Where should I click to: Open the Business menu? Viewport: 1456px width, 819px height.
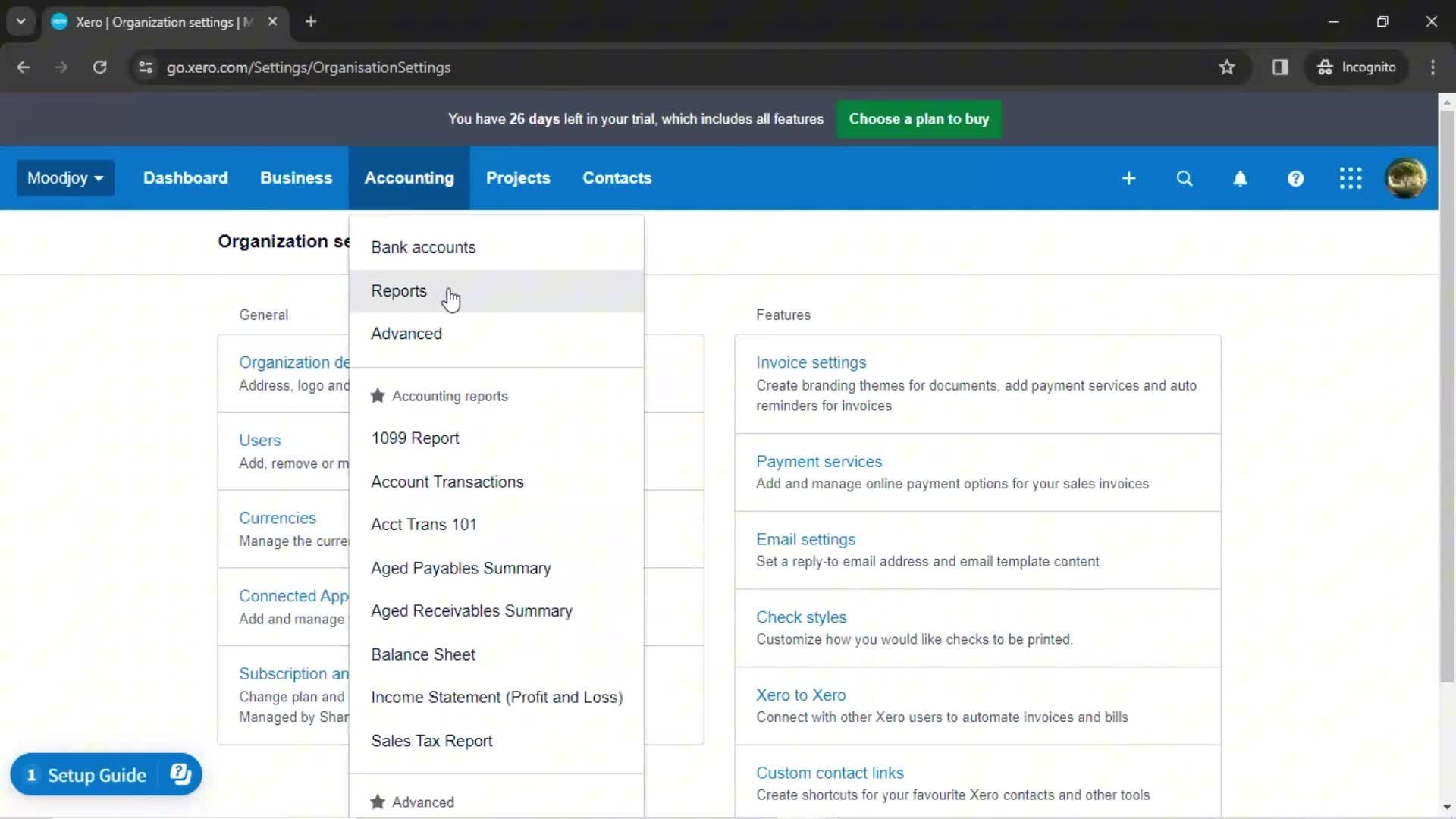(296, 178)
